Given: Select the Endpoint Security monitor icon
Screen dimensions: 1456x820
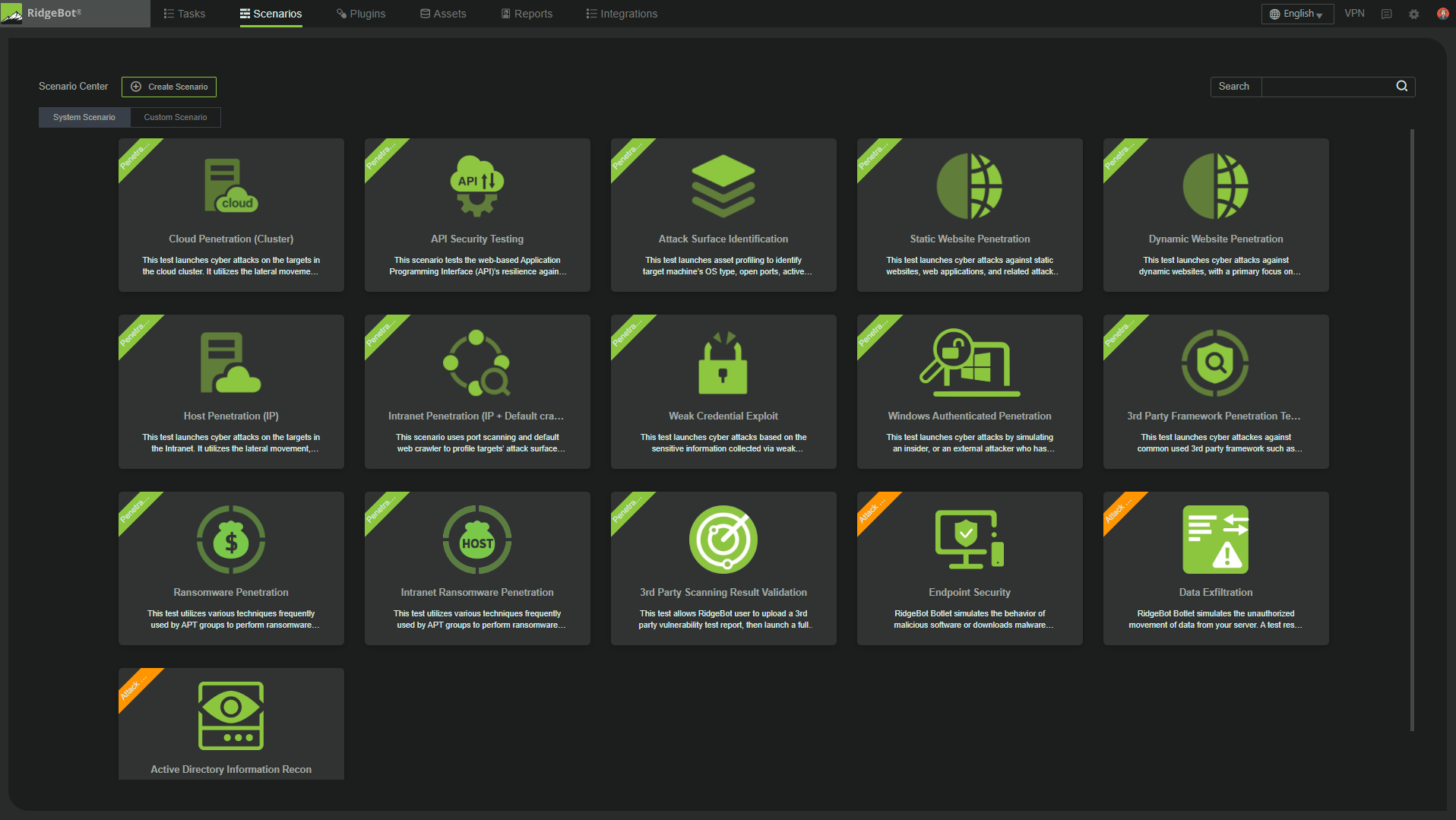Looking at the screenshot, I should [x=969, y=540].
